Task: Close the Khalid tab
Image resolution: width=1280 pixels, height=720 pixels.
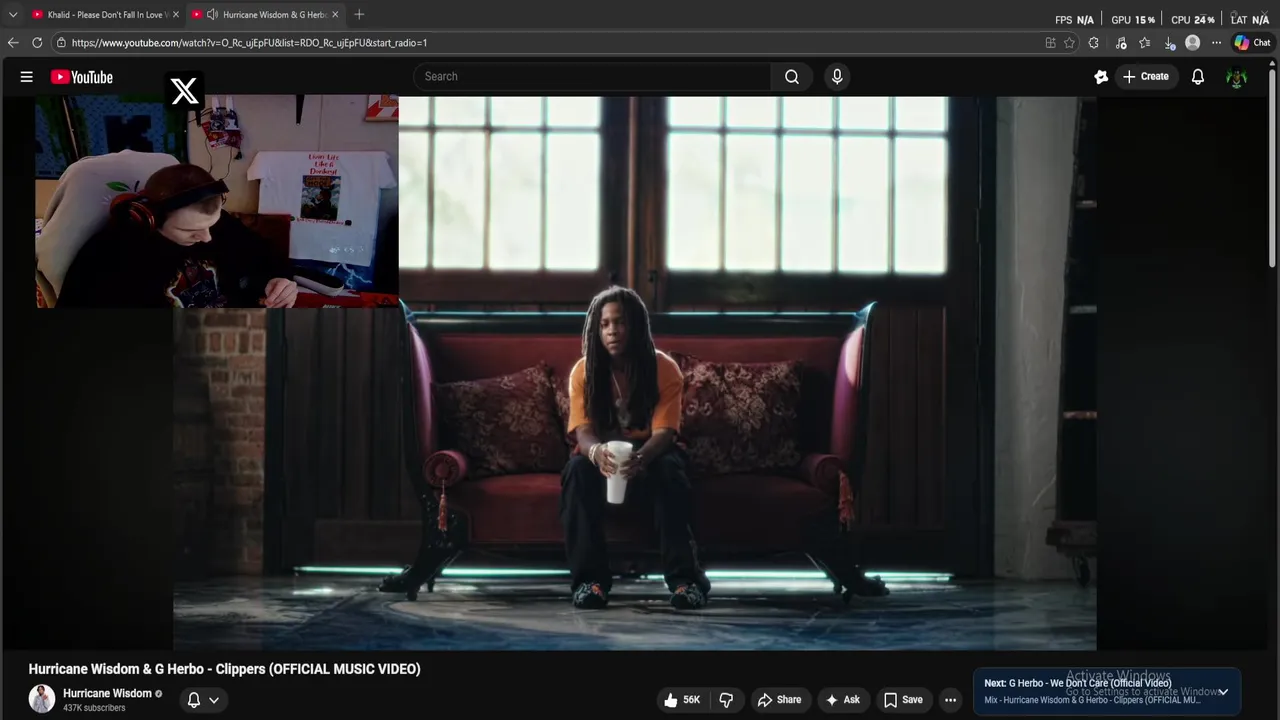Action: pos(175,14)
